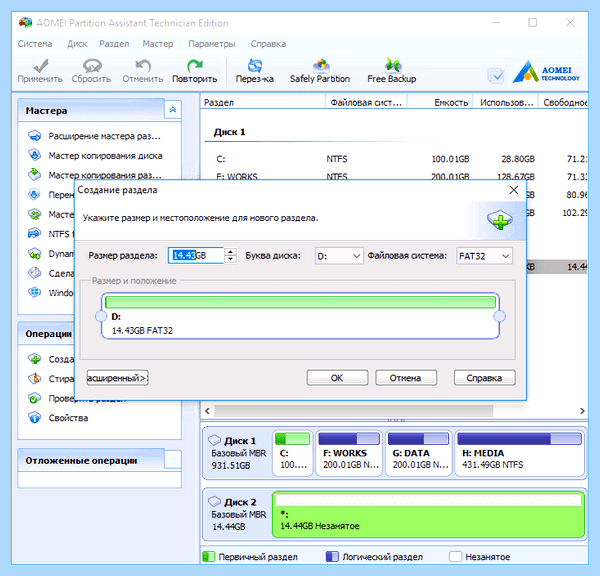The height and width of the screenshot is (576, 600).
Task: Click the Повторить (Redo) toolbar icon
Action: 195,66
